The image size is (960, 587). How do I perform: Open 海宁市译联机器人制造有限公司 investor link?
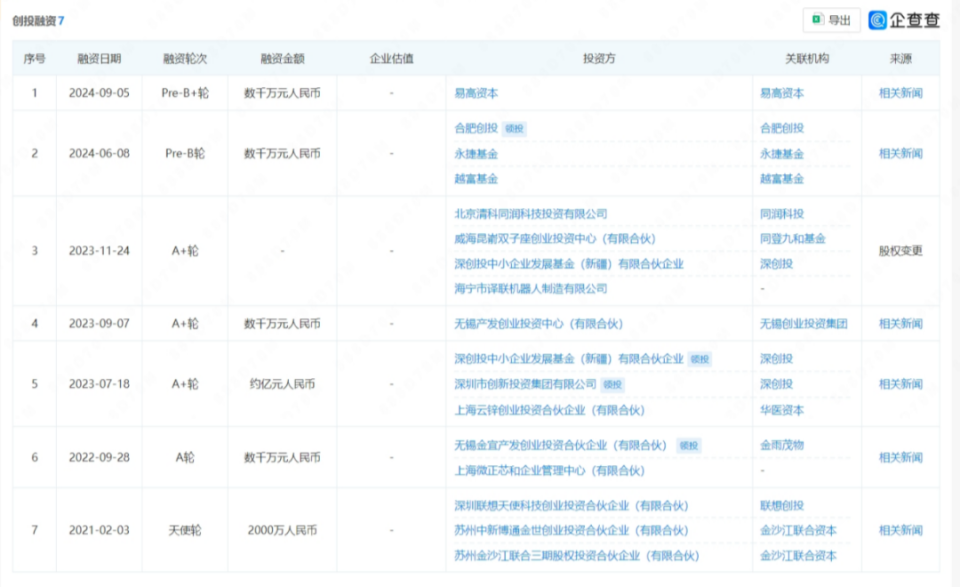pyautogui.click(x=531, y=288)
